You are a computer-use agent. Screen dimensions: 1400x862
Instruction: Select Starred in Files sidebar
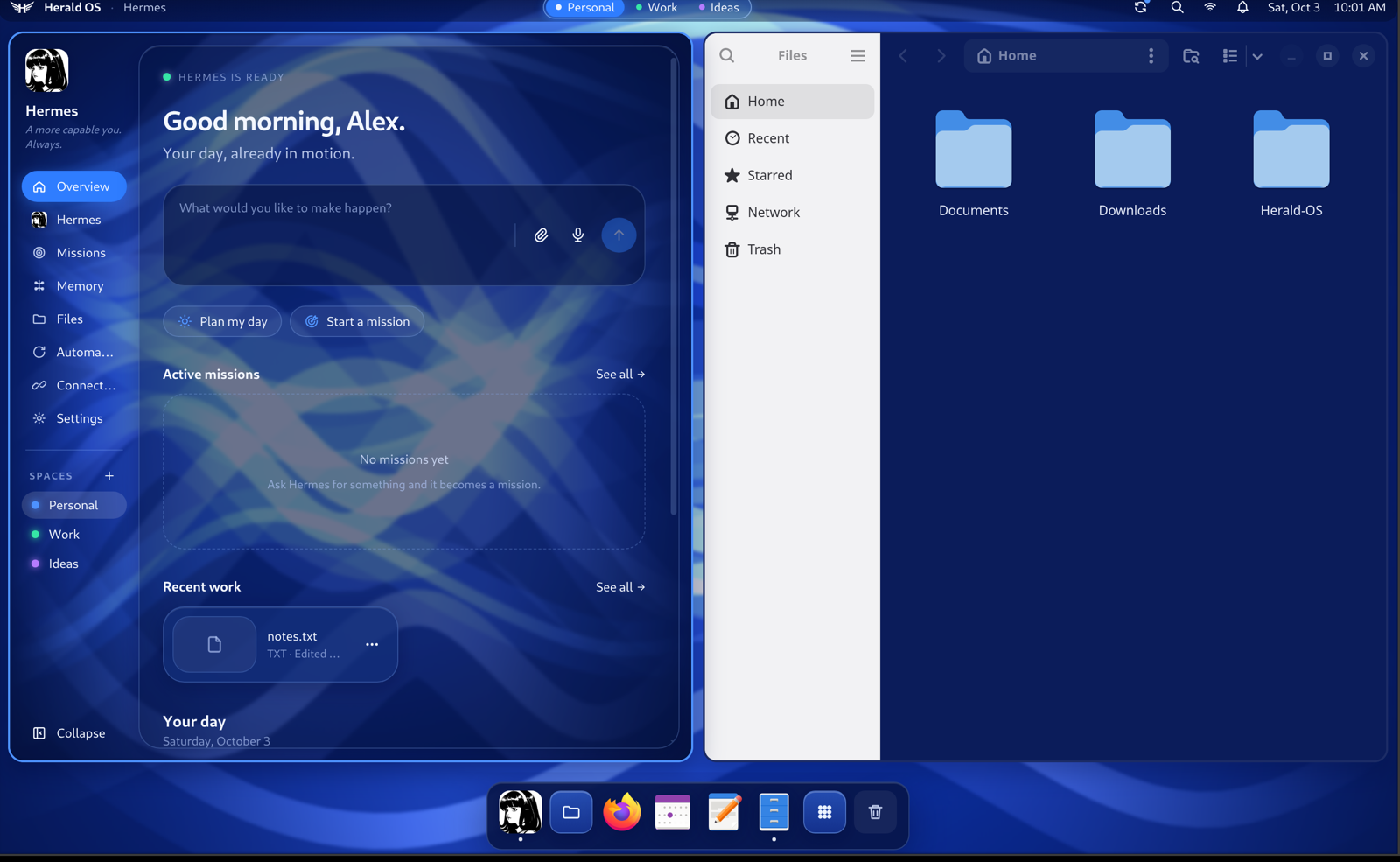point(792,175)
